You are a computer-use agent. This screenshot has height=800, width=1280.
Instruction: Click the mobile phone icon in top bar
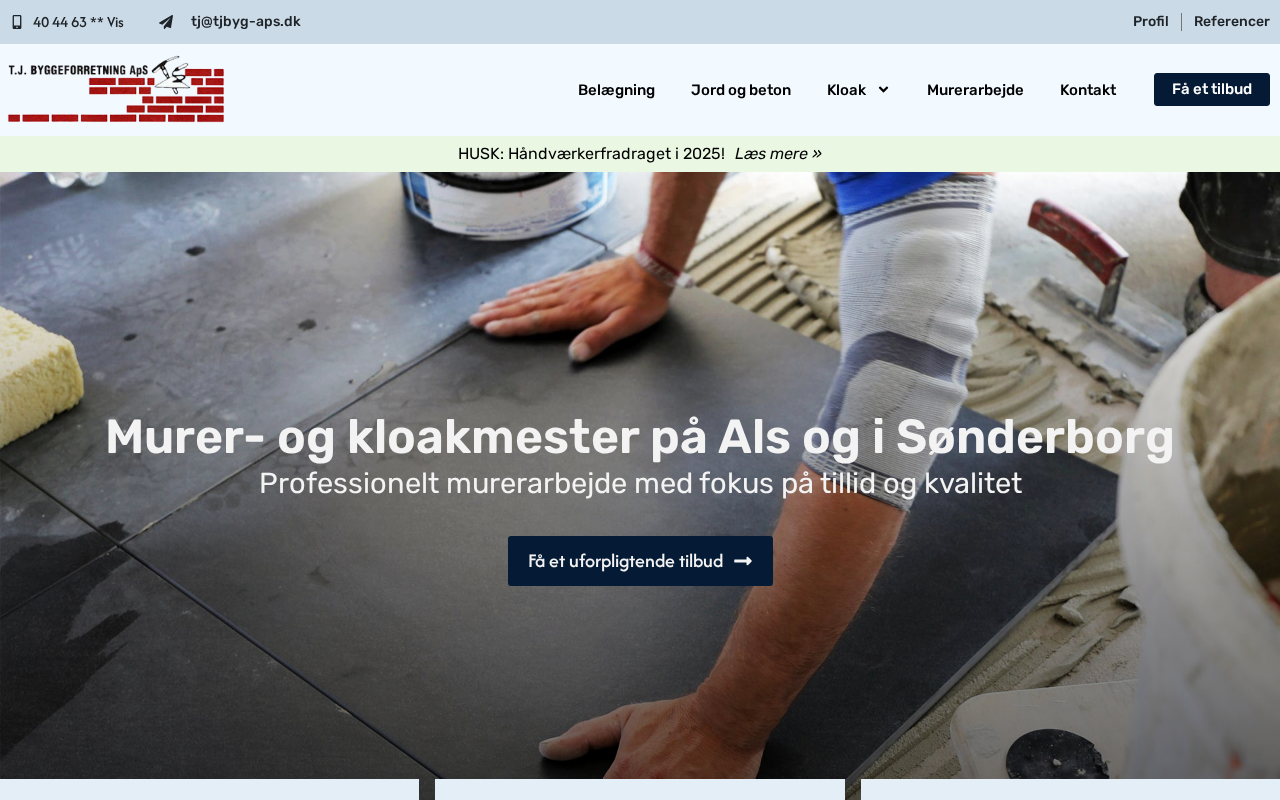click(x=16, y=22)
